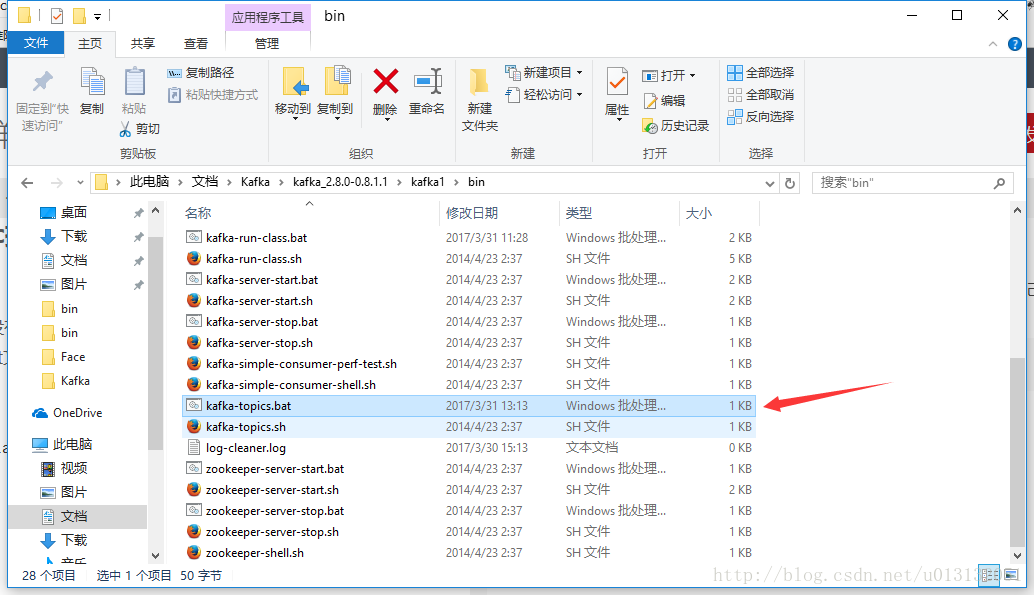The width and height of the screenshot is (1034, 595).
Task: Switch to the 查看 ribbon tab
Action: click(x=194, y=43)
